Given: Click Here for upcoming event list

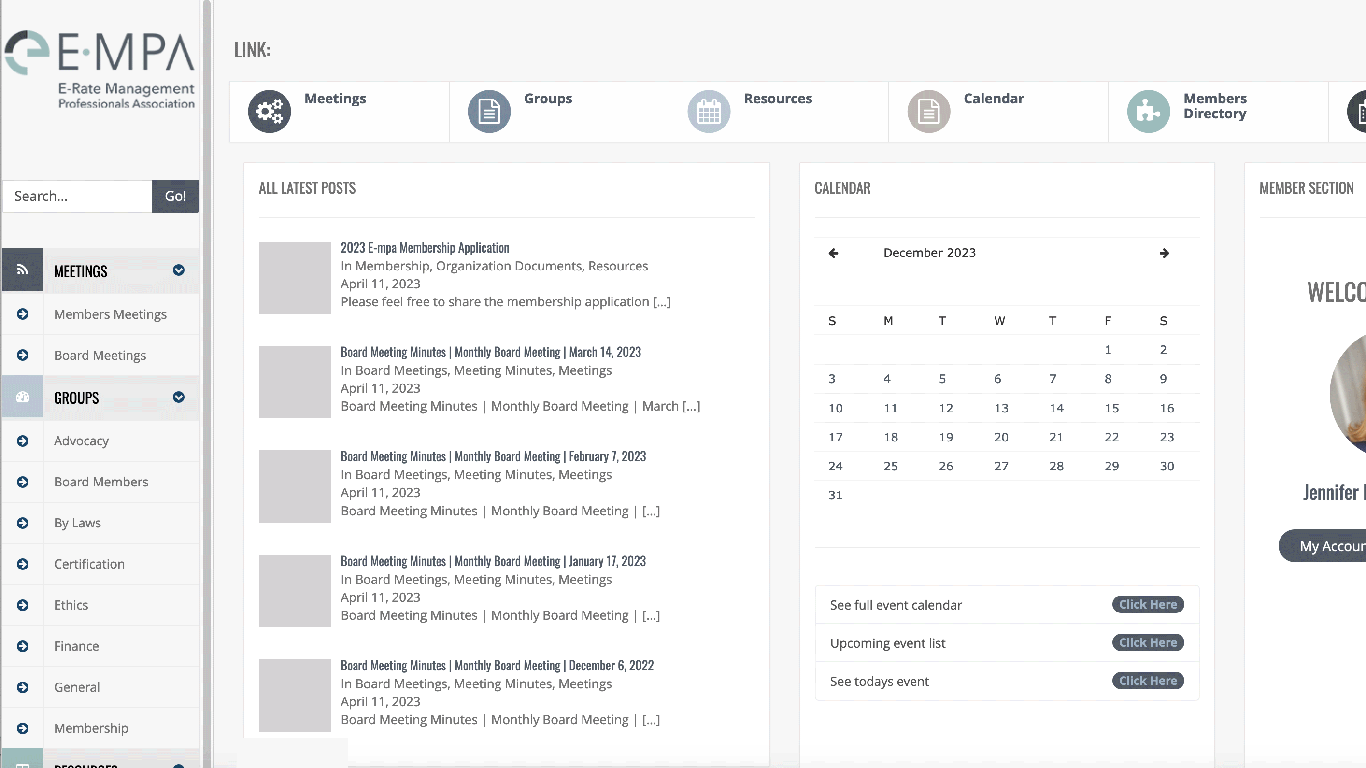Looking at the screenshot, I should tap(1148, 643).
